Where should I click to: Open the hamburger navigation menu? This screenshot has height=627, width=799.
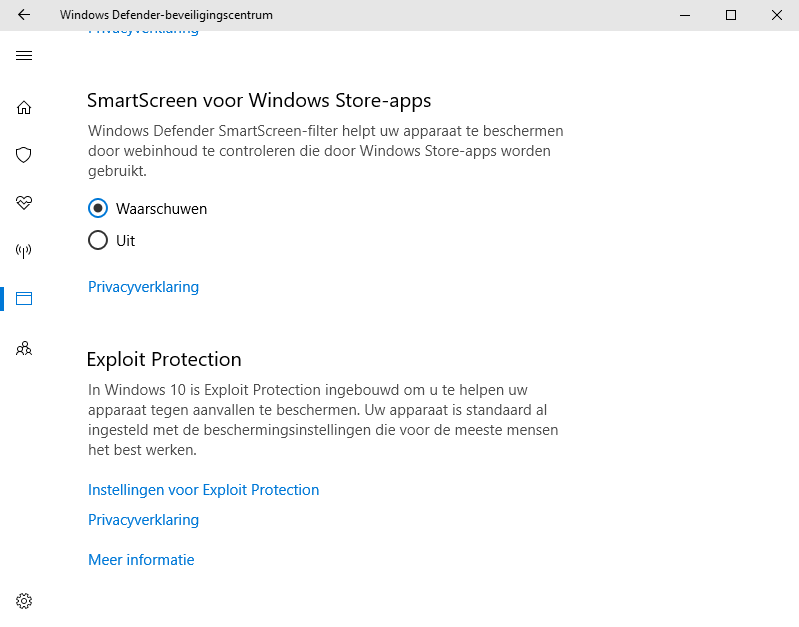tap(24, 56)
